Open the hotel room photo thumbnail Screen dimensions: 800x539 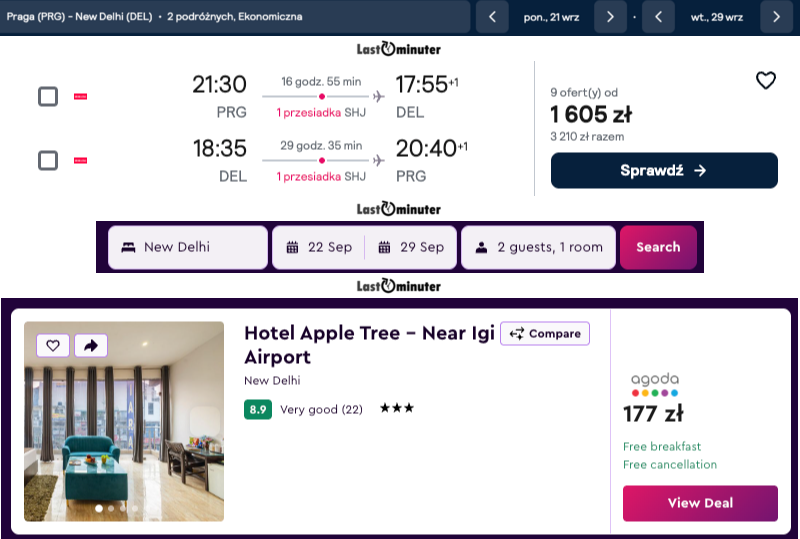[x=124, y=421]
